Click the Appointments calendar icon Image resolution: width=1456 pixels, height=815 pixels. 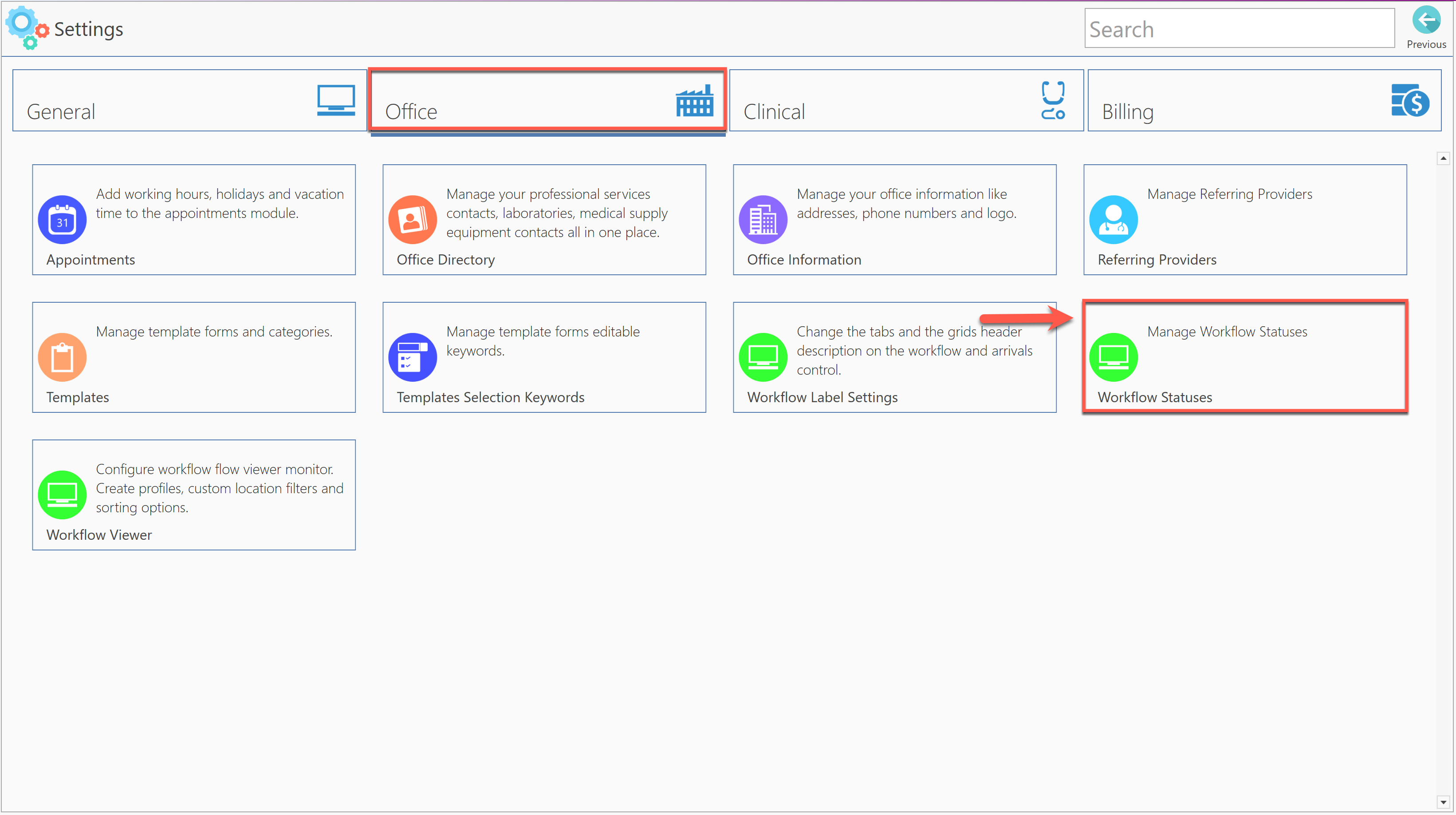[62, 219]
